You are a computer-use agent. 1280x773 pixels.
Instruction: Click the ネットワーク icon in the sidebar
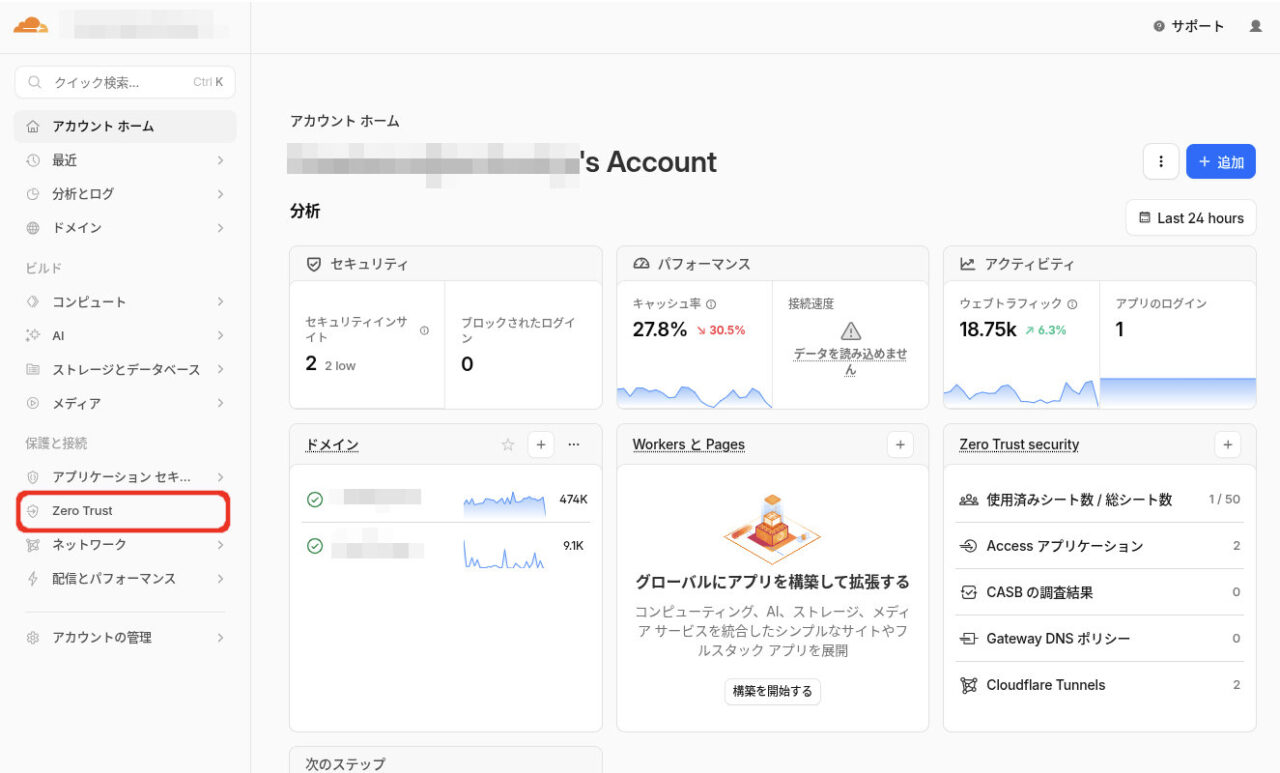[x=33, y=545]
